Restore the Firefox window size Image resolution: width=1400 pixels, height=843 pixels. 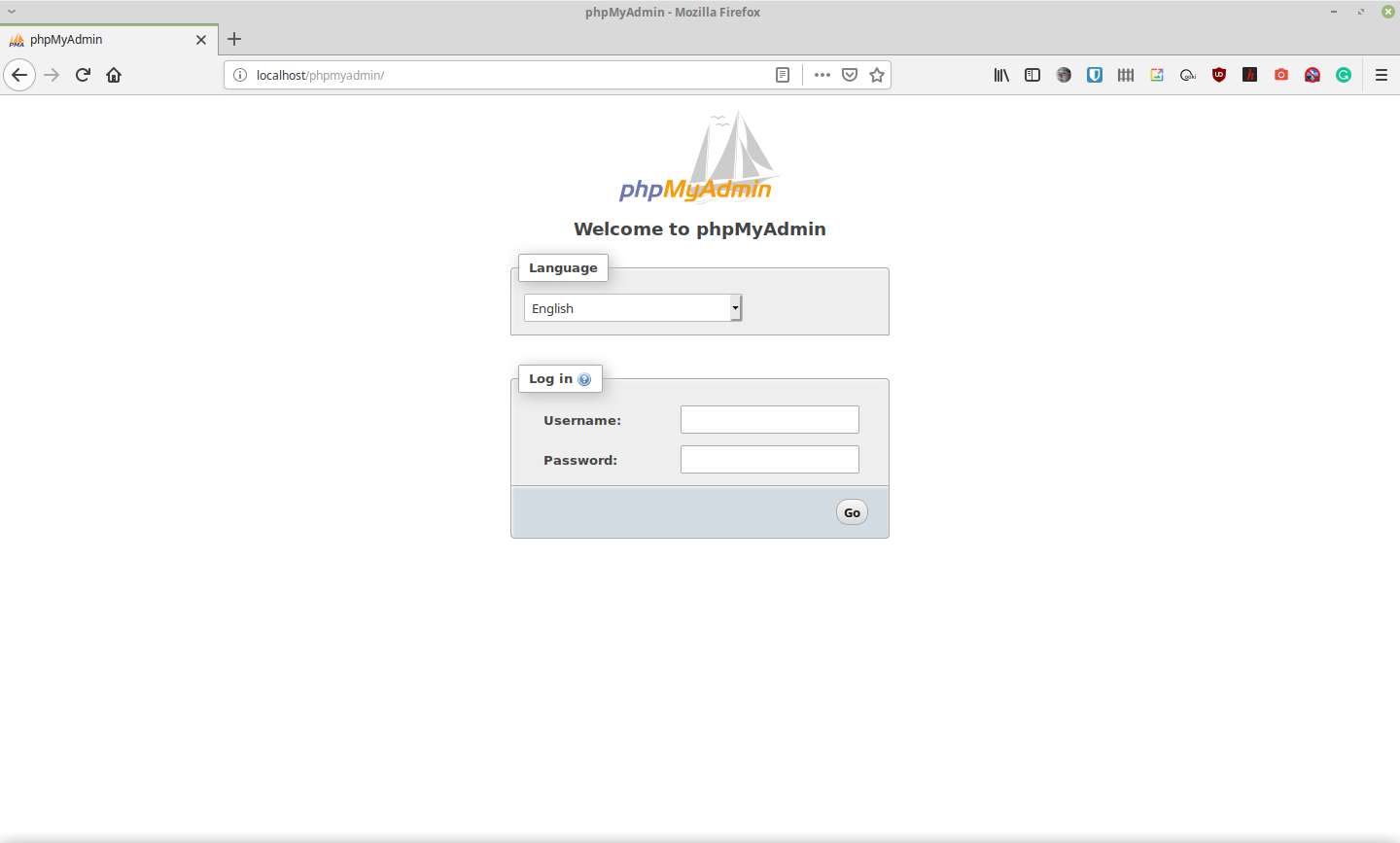[x=1361, y=12]
